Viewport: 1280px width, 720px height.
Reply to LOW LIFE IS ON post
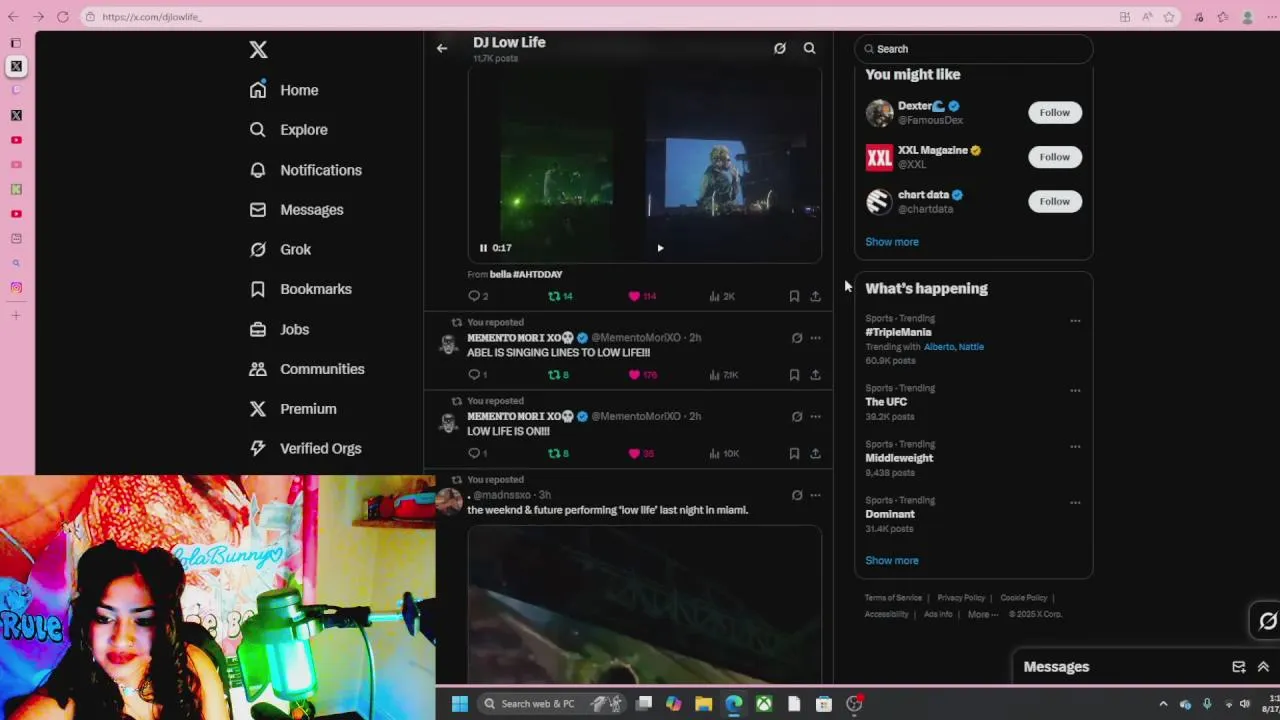[x=475, y=453]
